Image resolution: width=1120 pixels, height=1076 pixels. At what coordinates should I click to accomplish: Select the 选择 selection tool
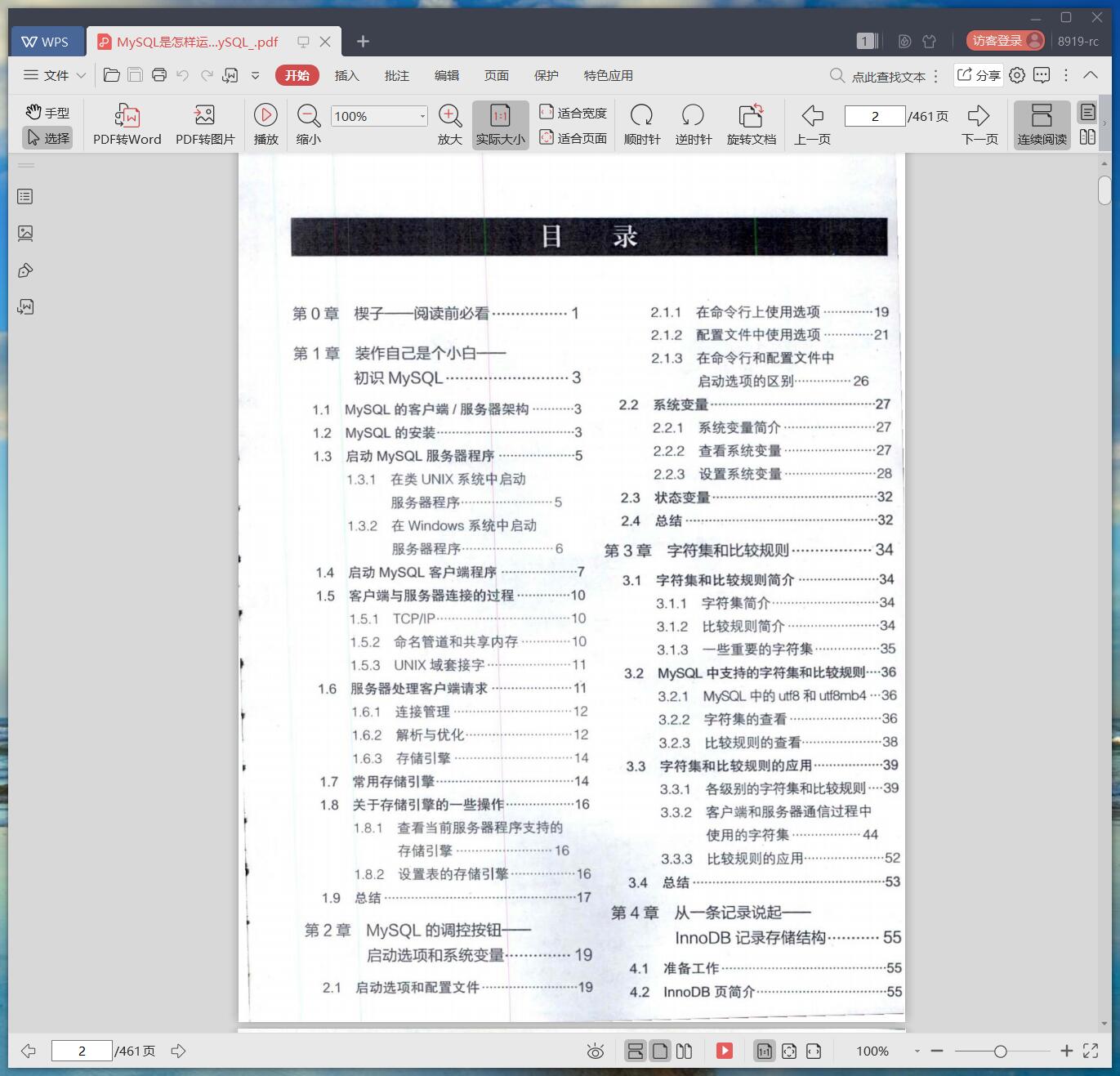tap(47, 138)
